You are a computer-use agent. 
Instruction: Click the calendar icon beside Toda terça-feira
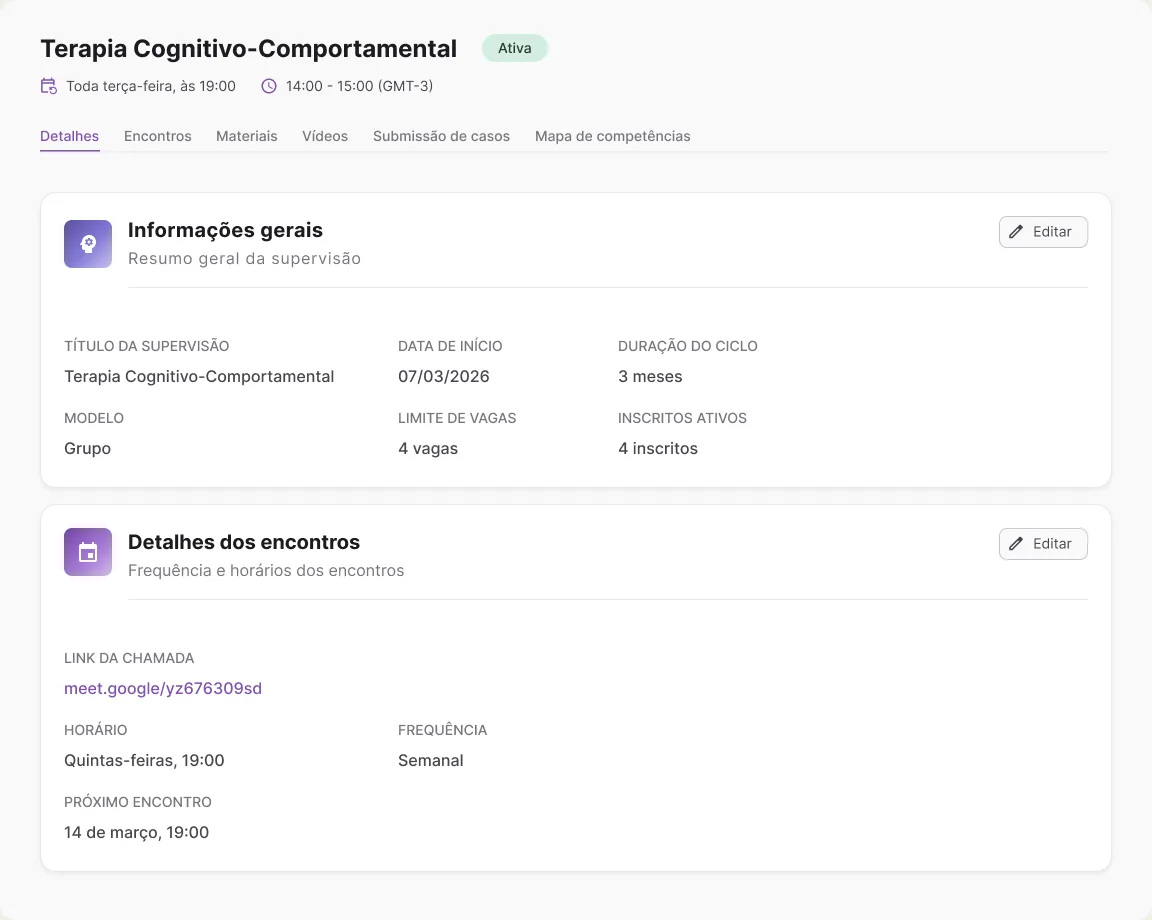tap(48, 86)
